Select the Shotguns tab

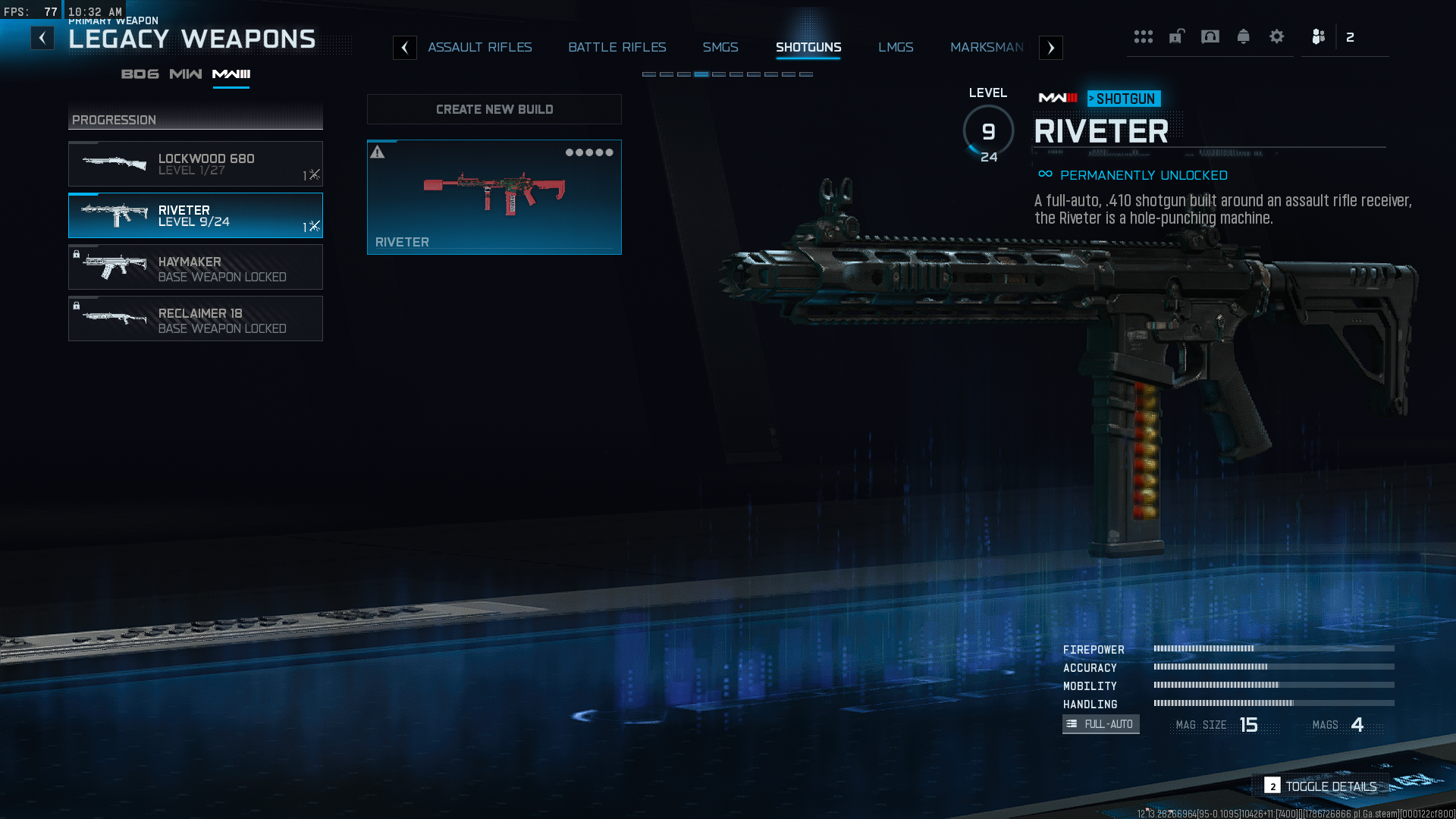(808, 47)
